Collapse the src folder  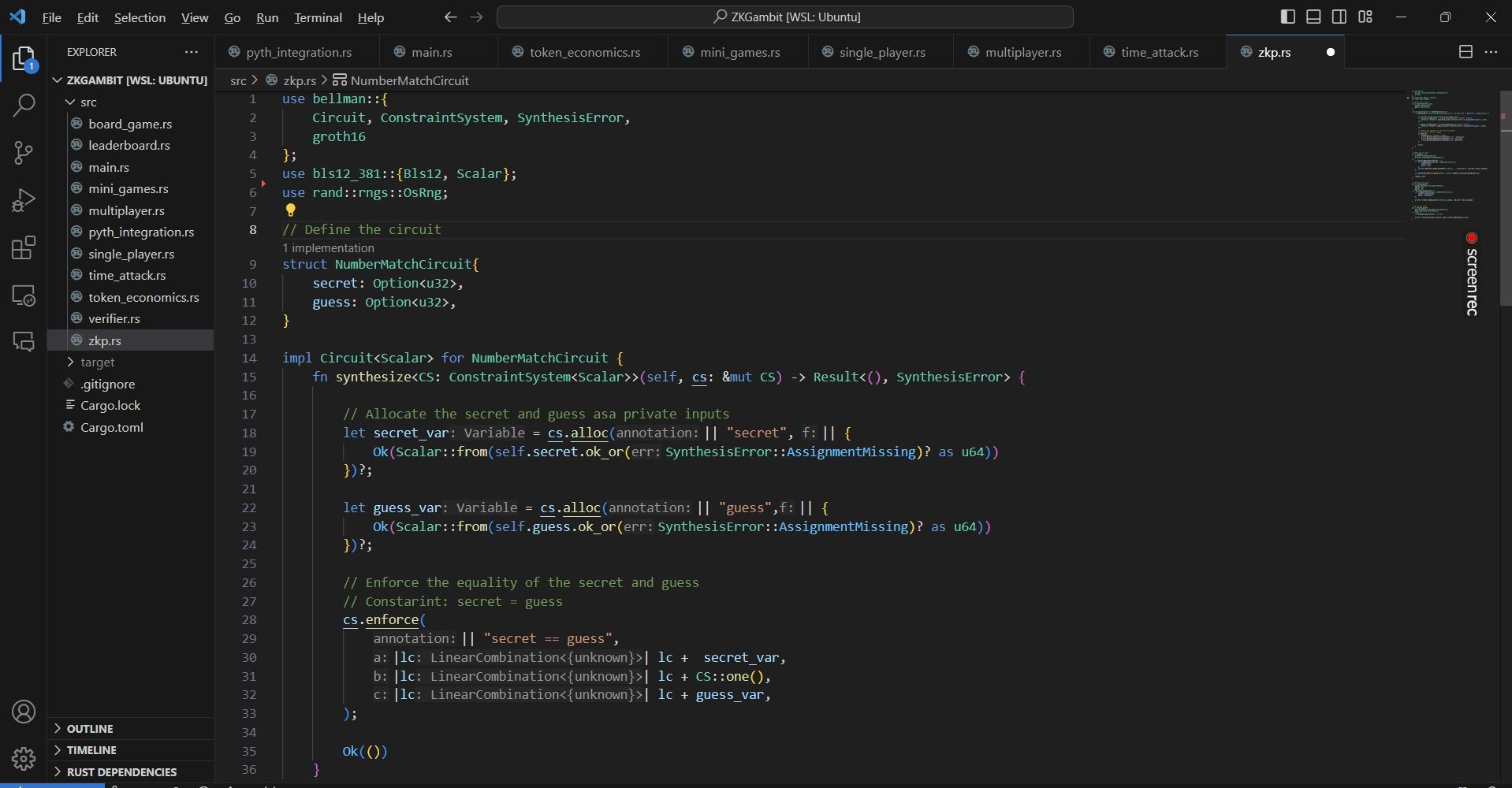[130, 102]
